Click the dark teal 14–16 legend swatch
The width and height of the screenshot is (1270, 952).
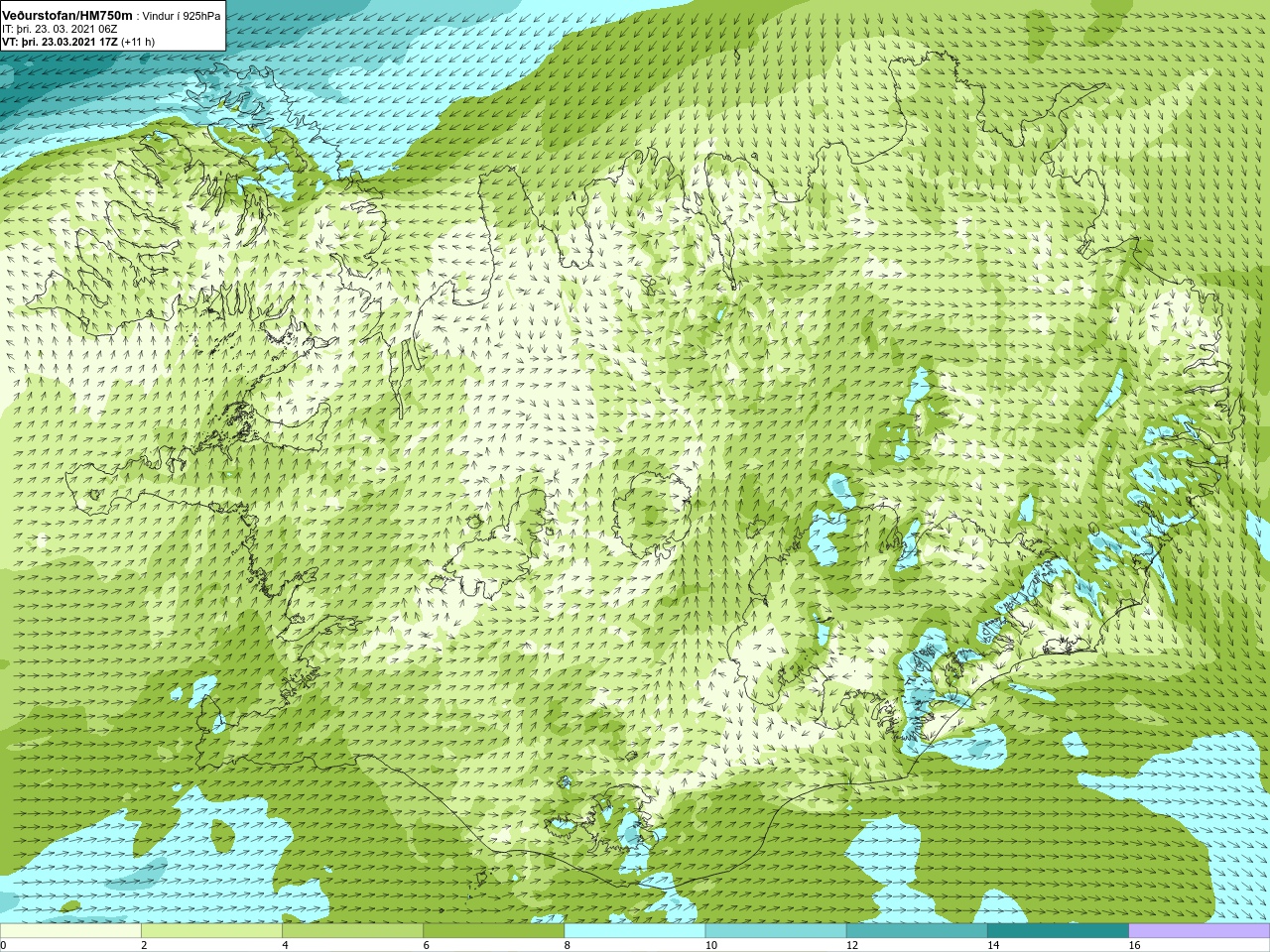tap(1058, 931)
